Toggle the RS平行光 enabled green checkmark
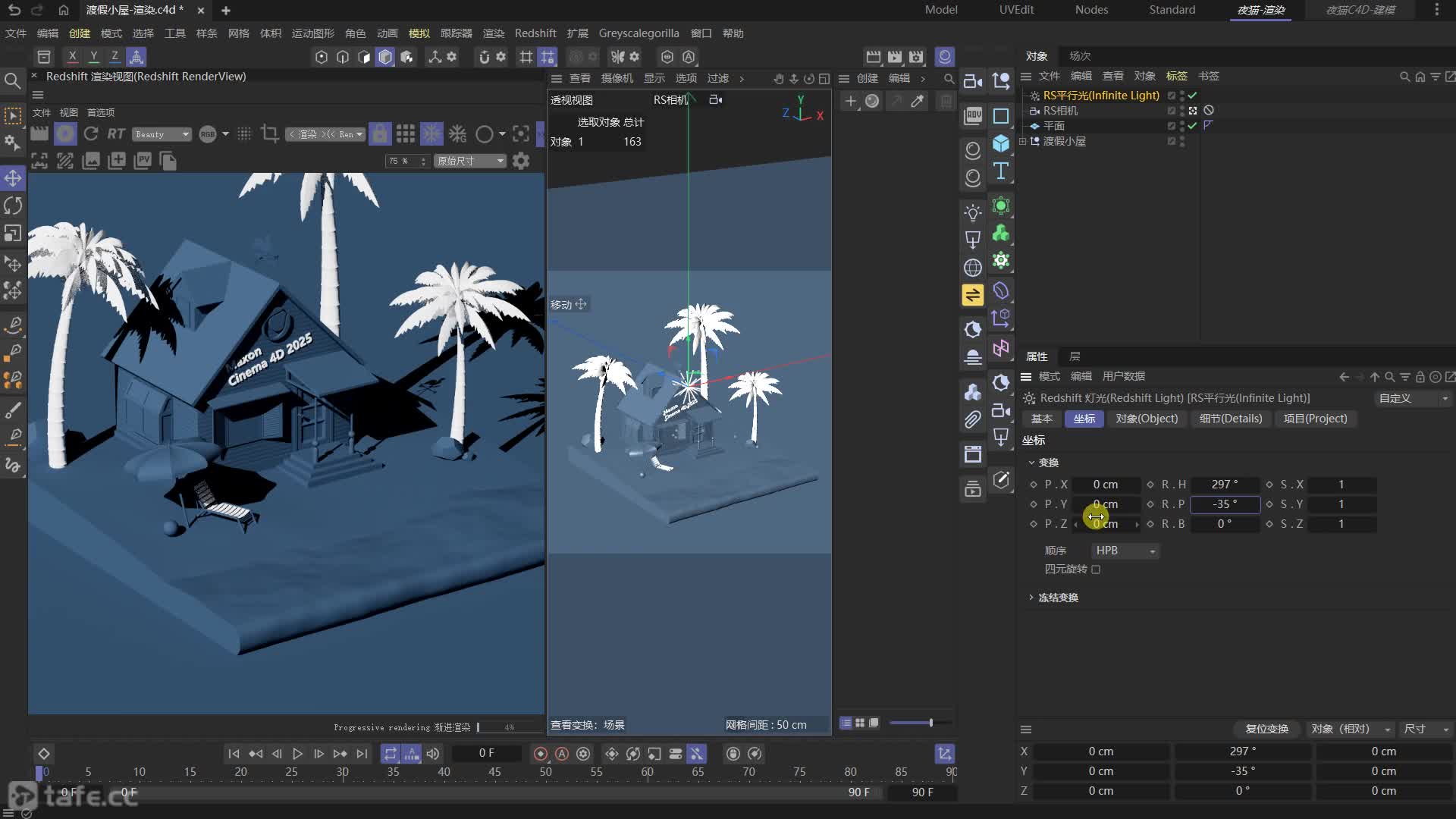The width and height of the screenshot is (1456, 819). 1192,96
